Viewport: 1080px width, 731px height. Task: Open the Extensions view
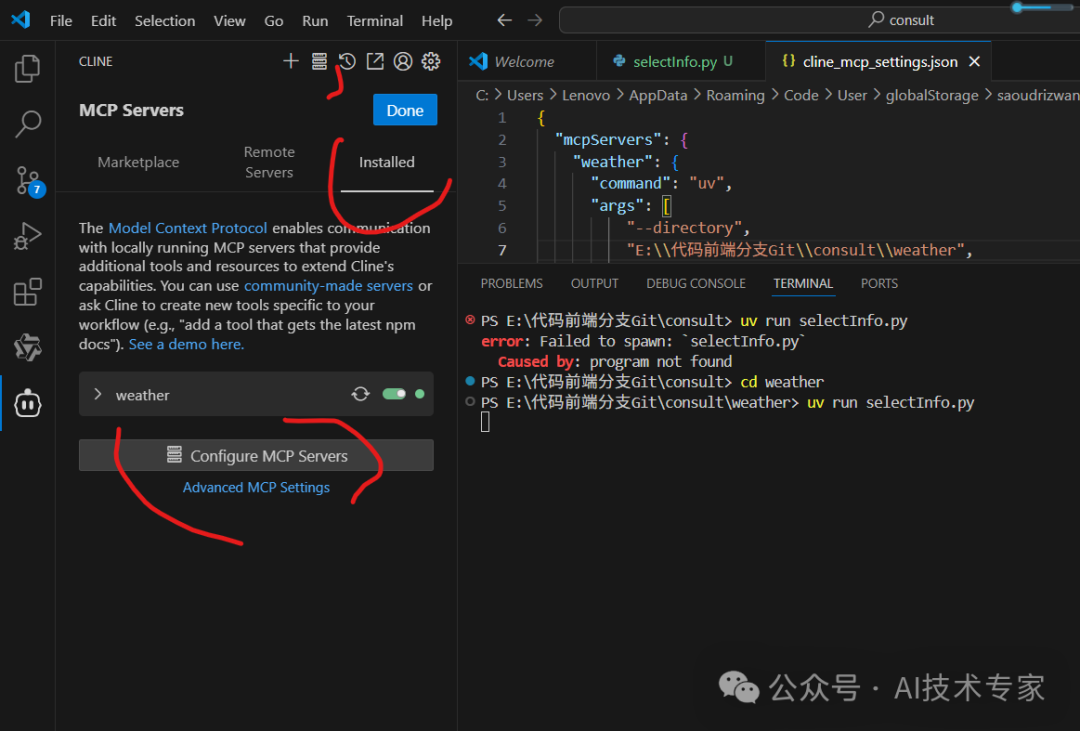(x=28, y=292)
